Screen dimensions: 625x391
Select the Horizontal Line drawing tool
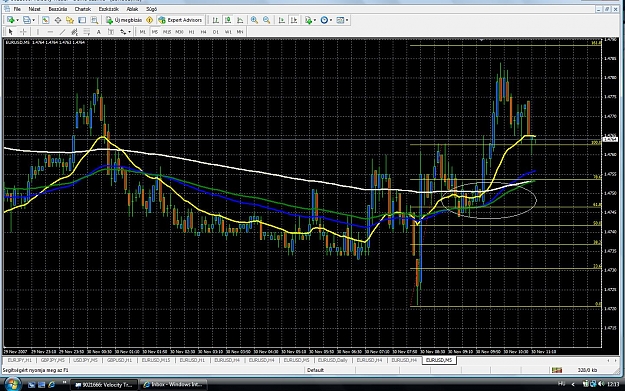50,31
